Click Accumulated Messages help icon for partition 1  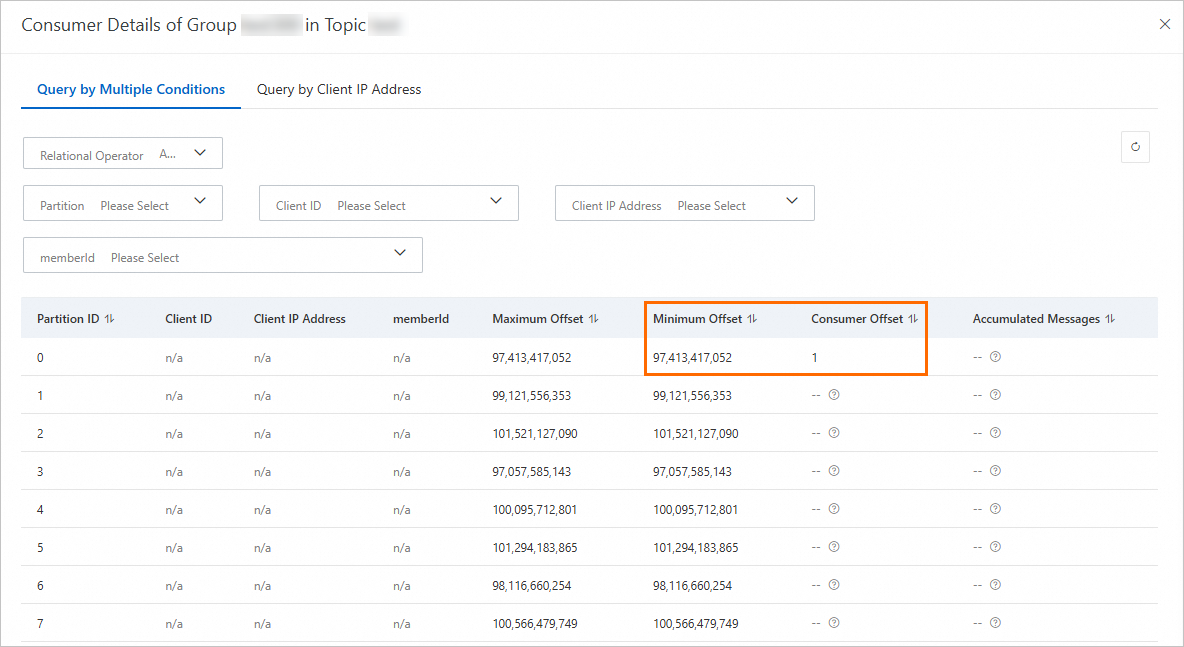(995, 394)
